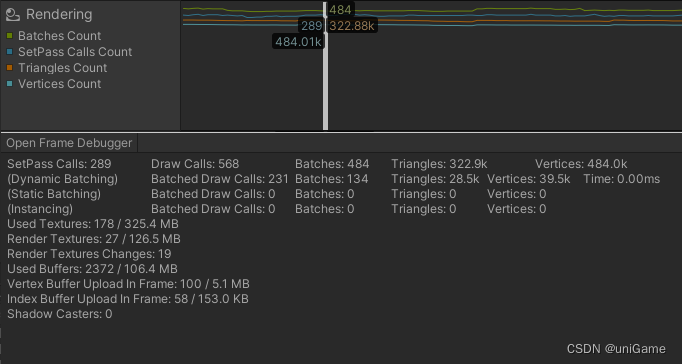
Task: Click the 289 SetPass chart value label
Action: coord(311,26)
